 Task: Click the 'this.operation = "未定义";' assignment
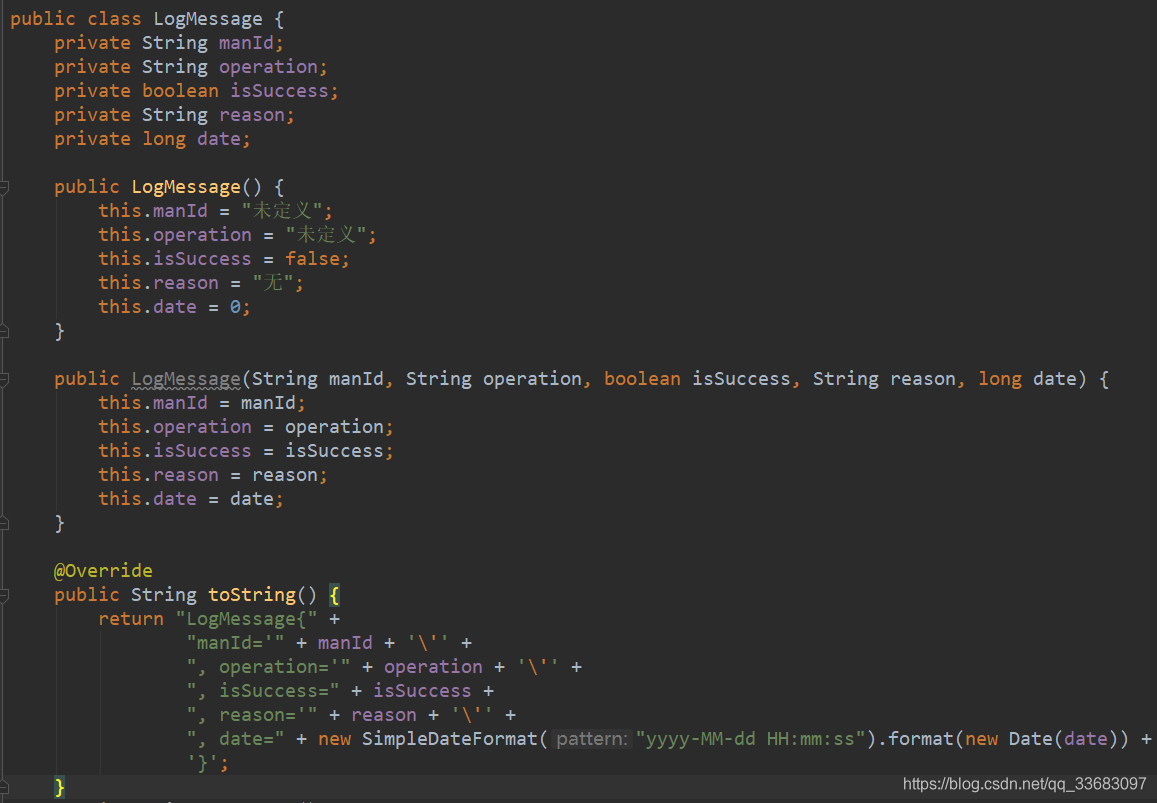[x=238, y=235]
